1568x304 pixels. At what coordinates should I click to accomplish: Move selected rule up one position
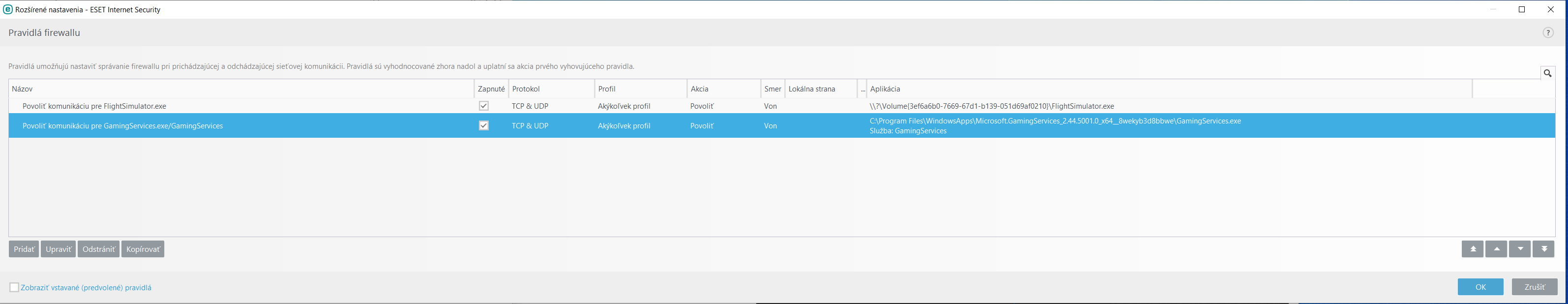(x=1496, y=249)
